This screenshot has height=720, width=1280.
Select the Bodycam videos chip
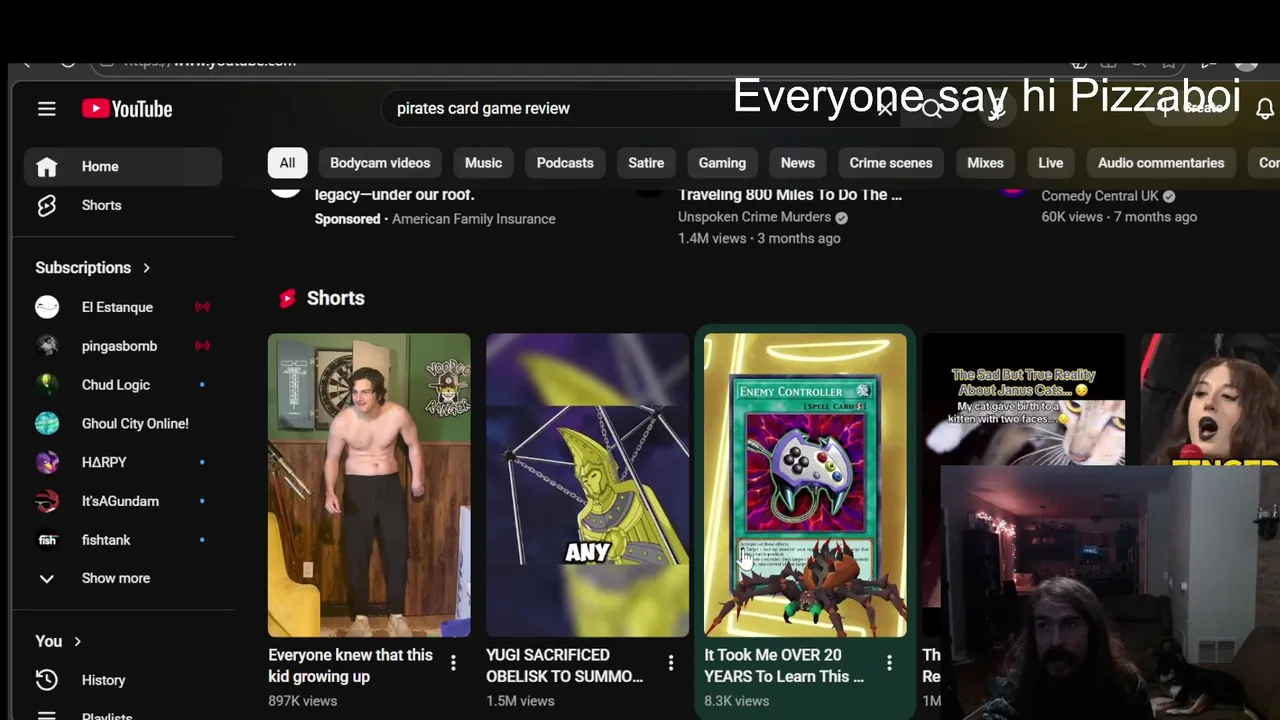380,163
